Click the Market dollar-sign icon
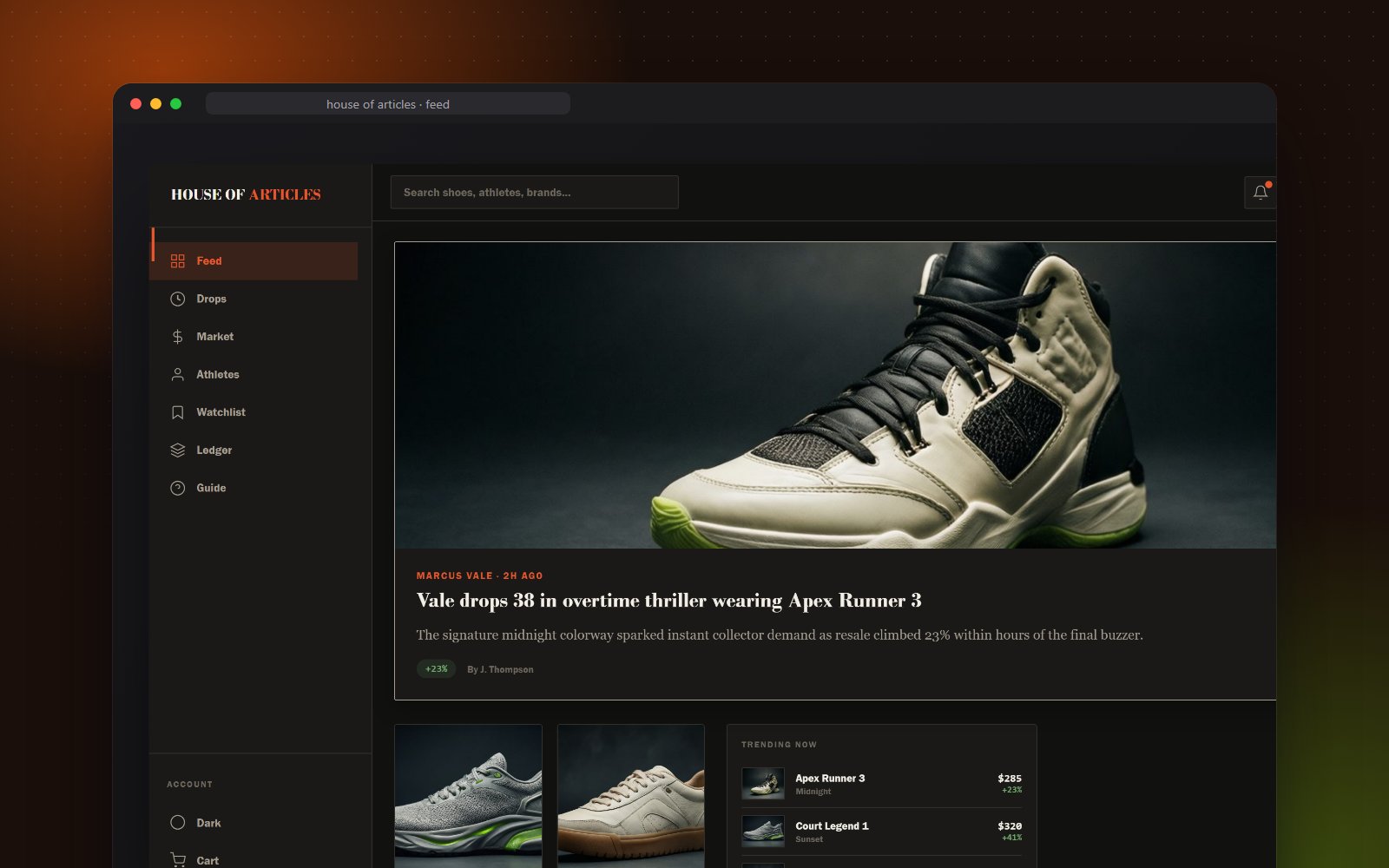Screen dimensions: 1389x868 coord(178,337)
